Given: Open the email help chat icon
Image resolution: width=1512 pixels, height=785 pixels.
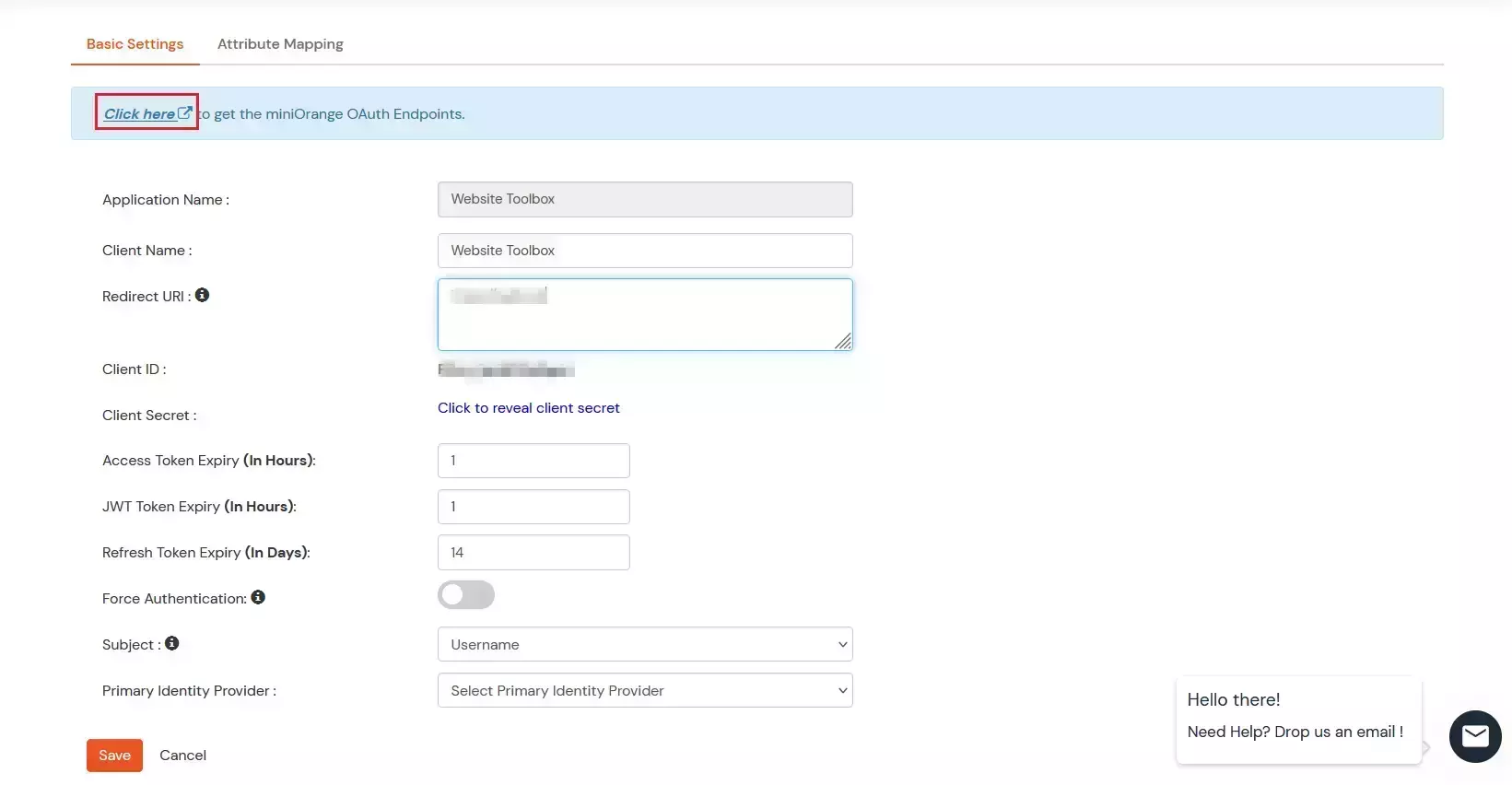Looking at the screenshot, I should coord(1475,736).
